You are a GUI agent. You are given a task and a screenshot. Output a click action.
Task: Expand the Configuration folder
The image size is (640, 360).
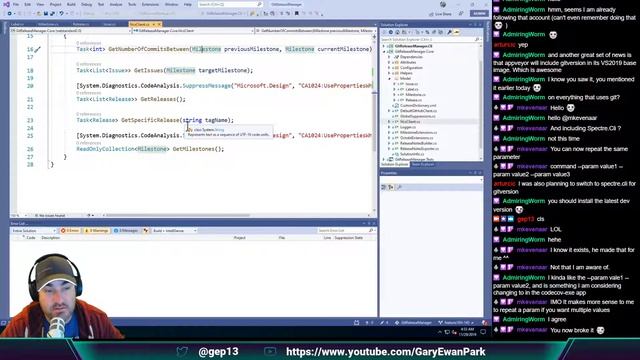[x=389, y=68]
